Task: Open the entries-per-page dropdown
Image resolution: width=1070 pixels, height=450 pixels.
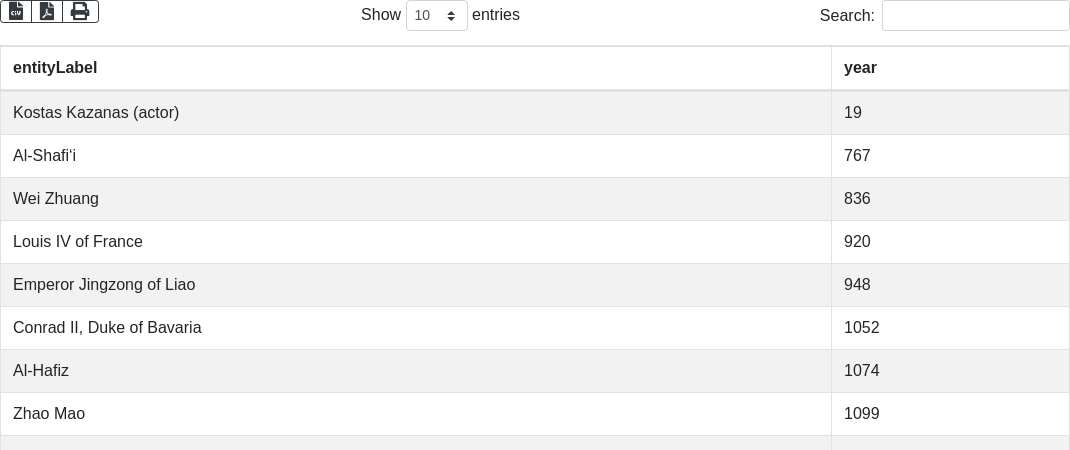Action: 436,16
